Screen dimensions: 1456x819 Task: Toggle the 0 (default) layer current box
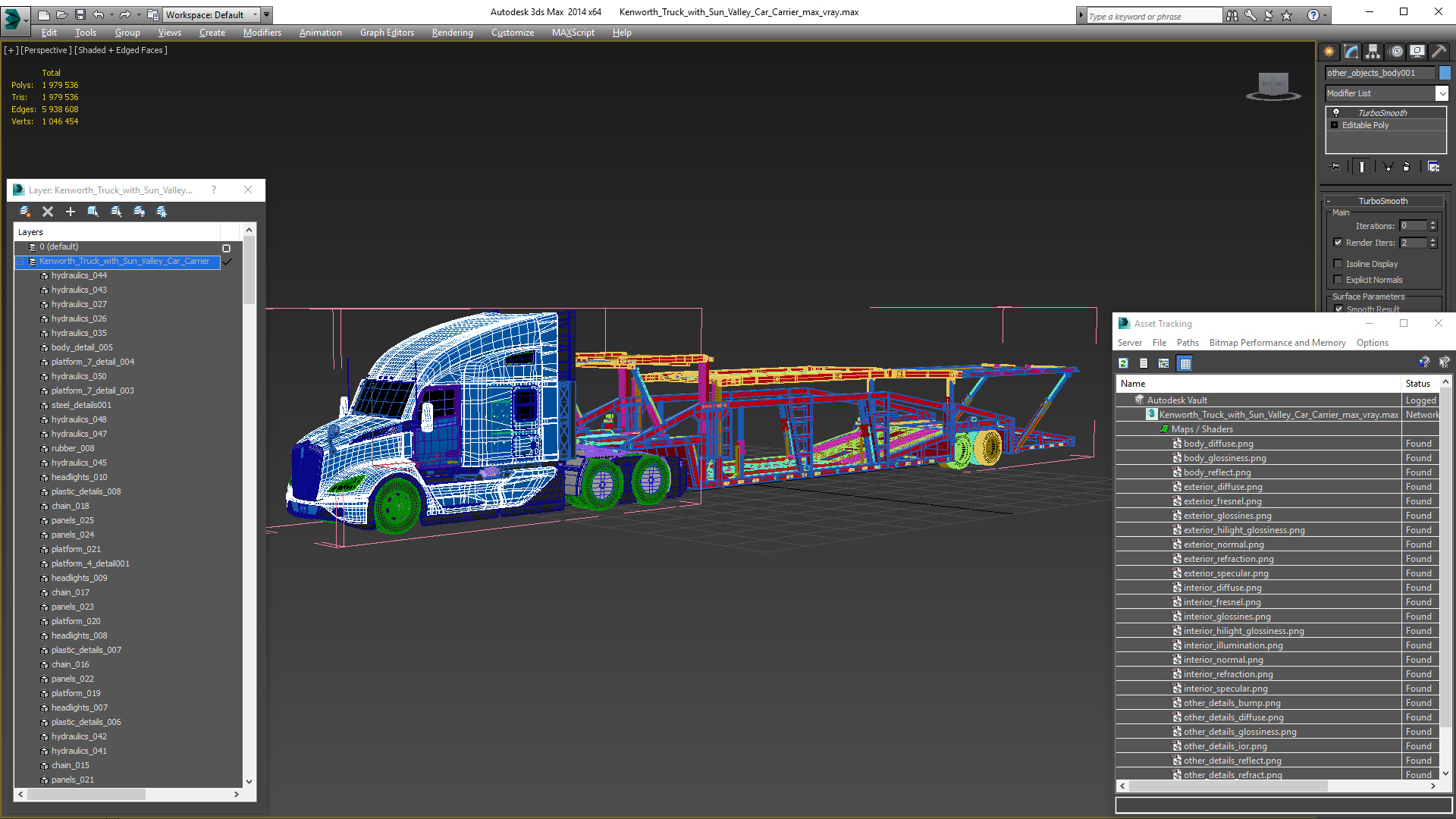pos(226,248)
